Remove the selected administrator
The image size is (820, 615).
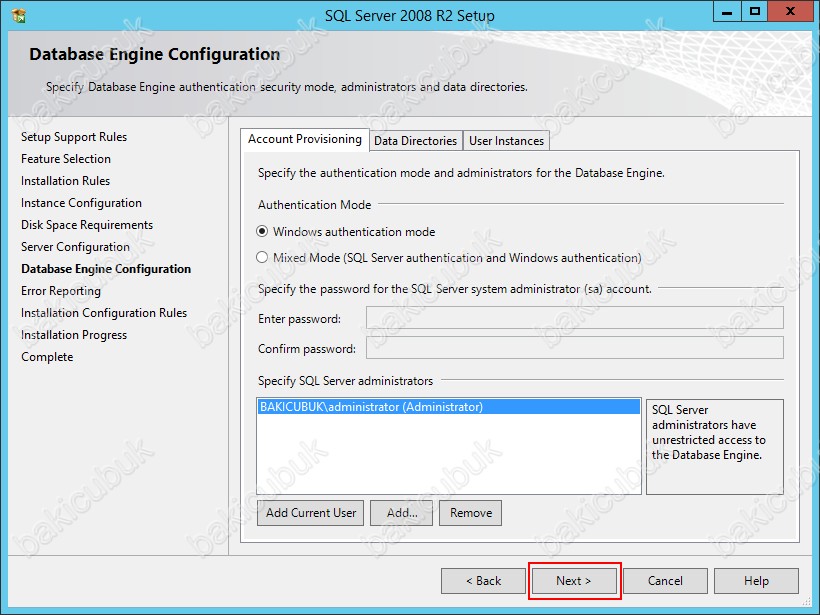point(471,513)
